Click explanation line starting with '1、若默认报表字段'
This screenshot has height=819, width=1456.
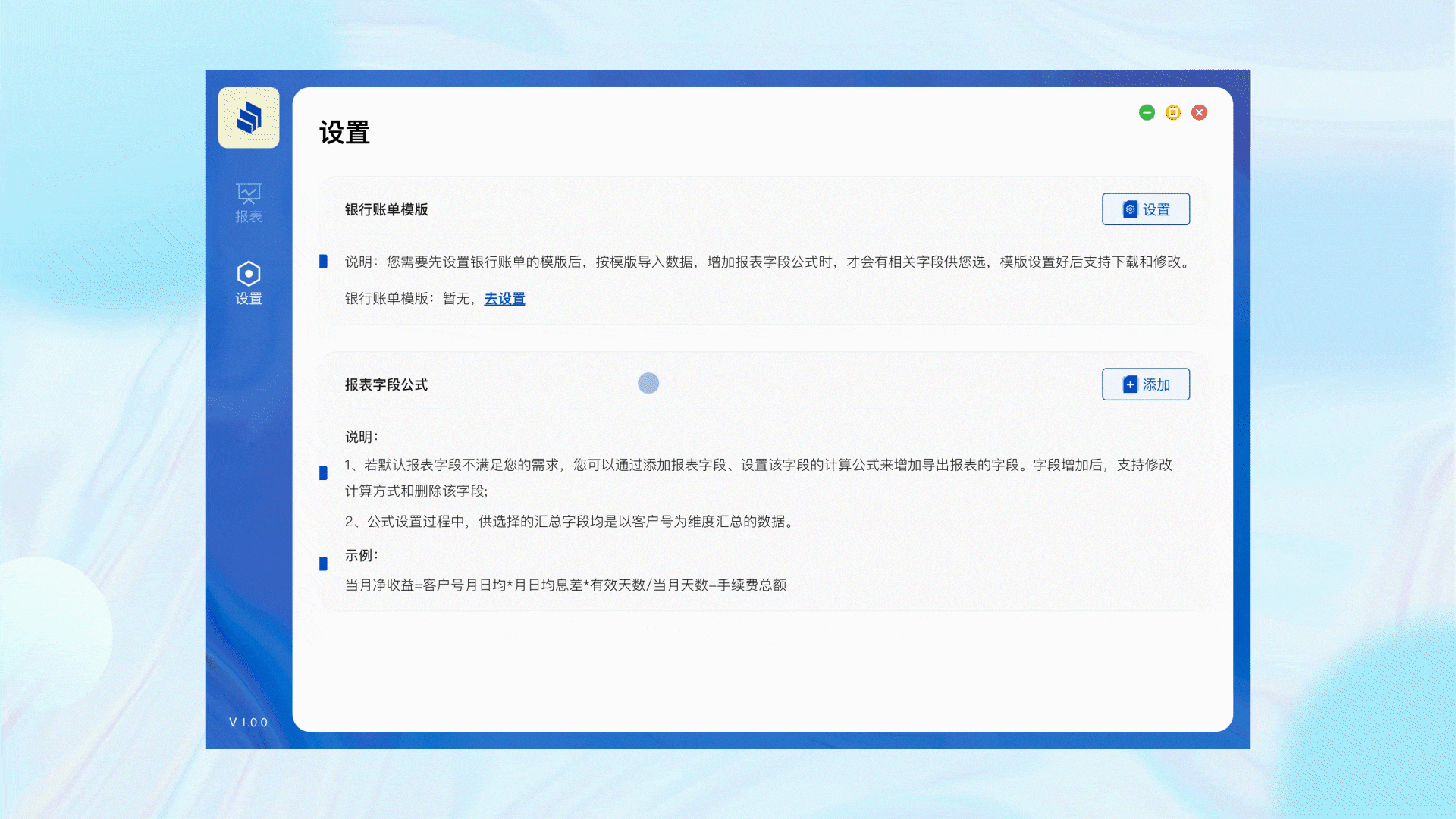pos(758,465)
